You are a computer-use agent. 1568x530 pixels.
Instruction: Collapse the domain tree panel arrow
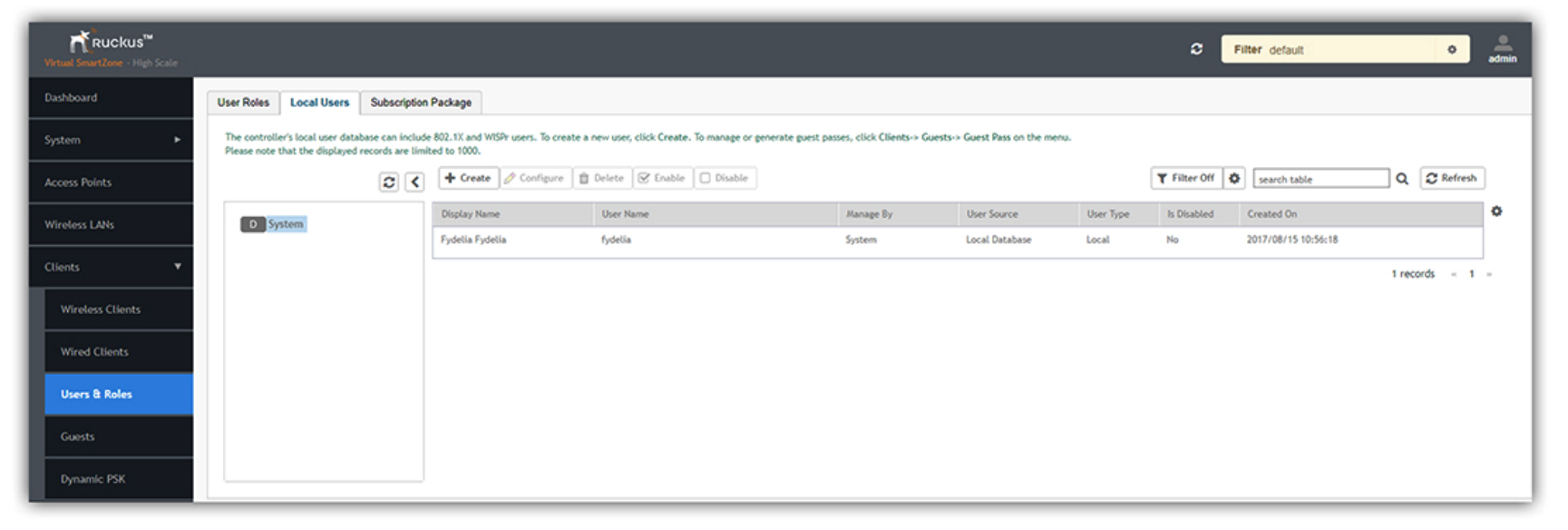click(x=414, y=182)
